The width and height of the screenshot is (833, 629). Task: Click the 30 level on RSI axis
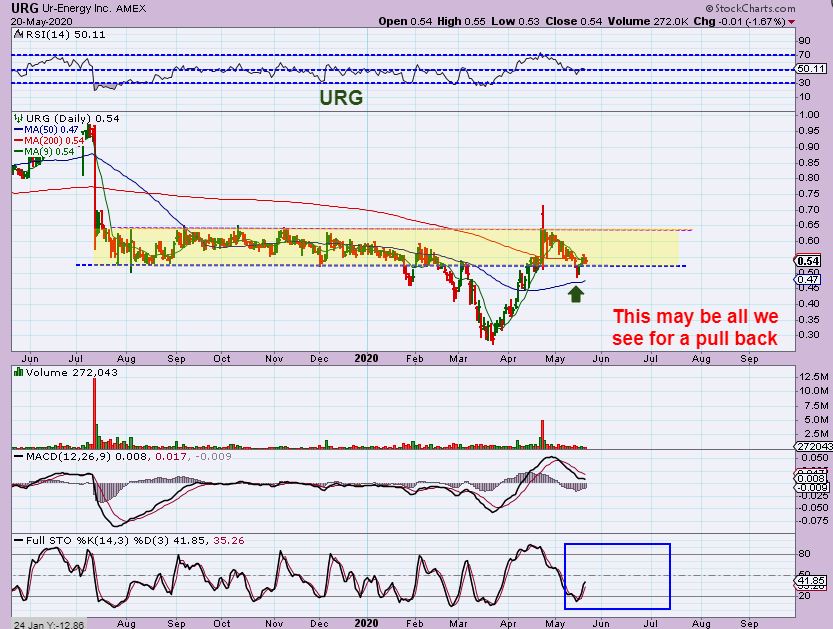click(804, 83)
